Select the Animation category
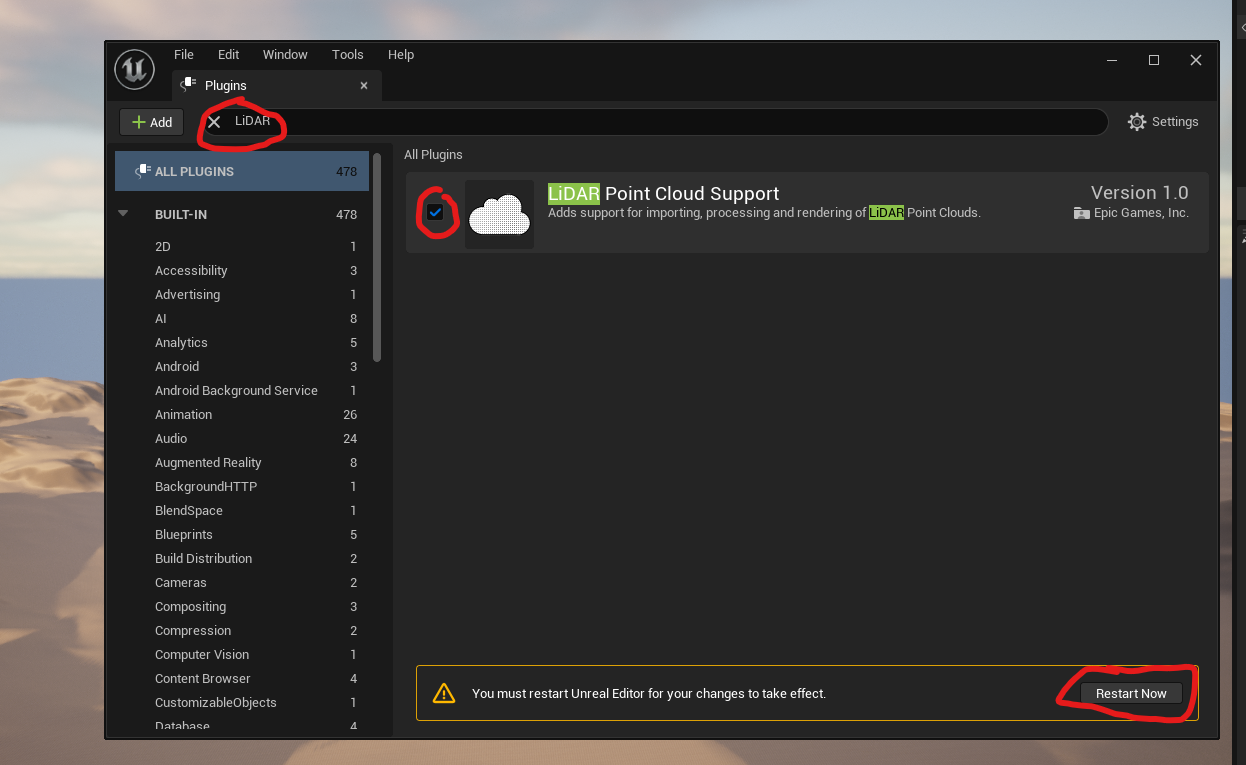 pyautogui.click(x=242, y=414)
